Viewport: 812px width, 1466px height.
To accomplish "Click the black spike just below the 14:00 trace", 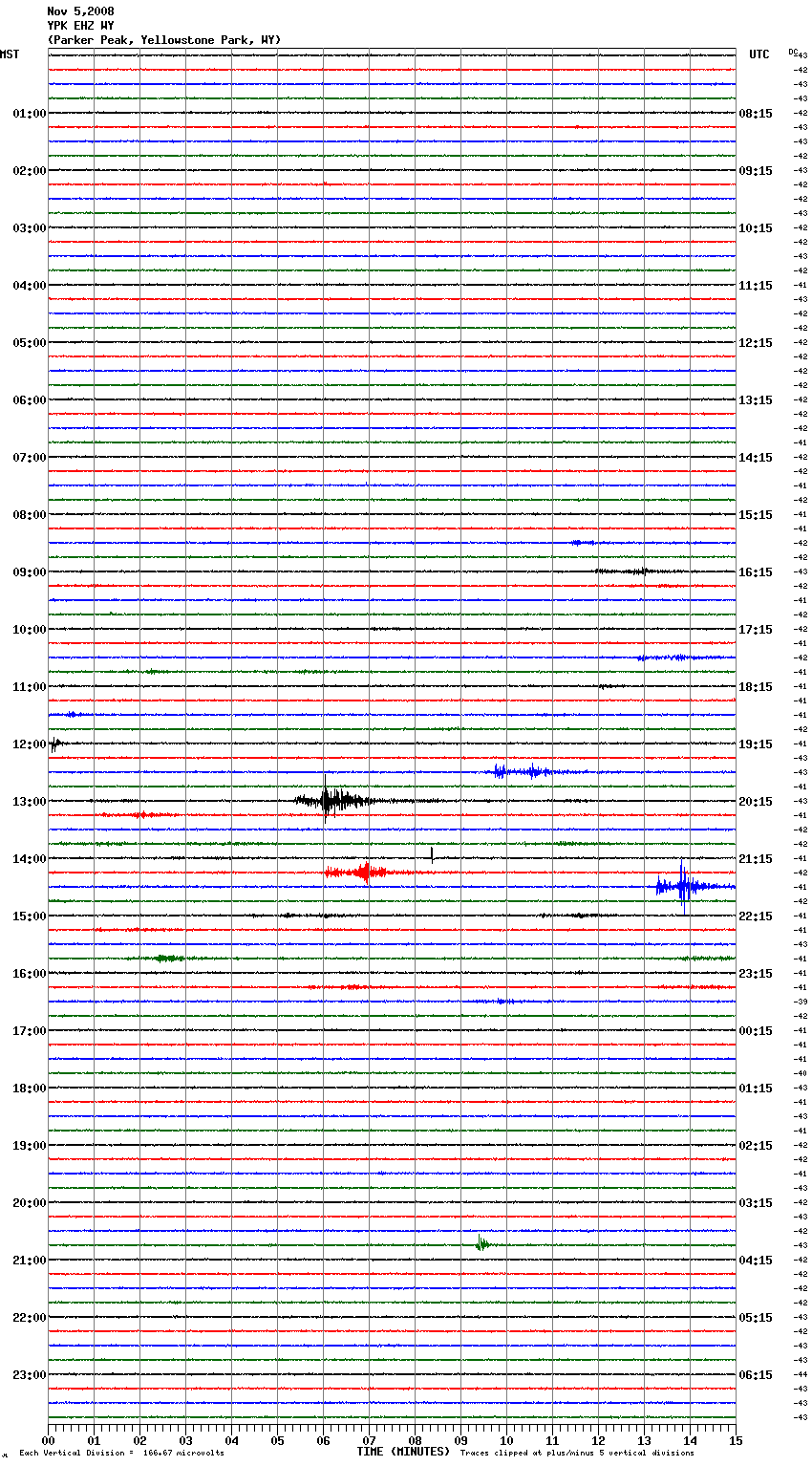I will point(432,854).
